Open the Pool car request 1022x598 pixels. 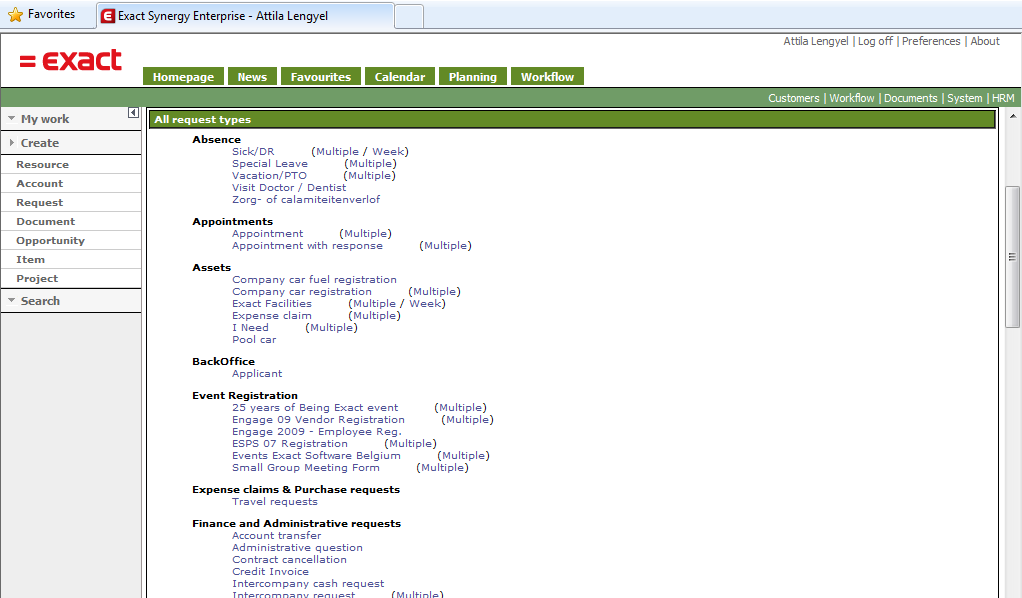click(254, 340)
